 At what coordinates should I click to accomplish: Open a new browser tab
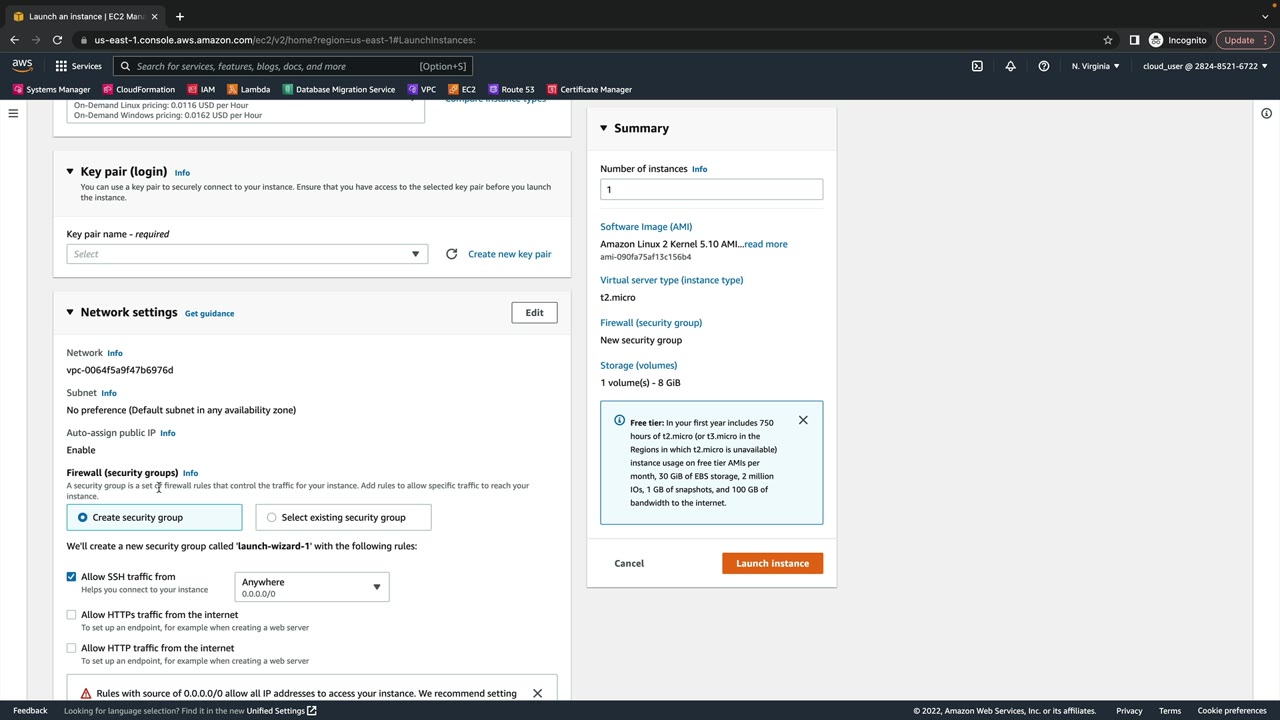pyautogui.click(x=180, y=16)
